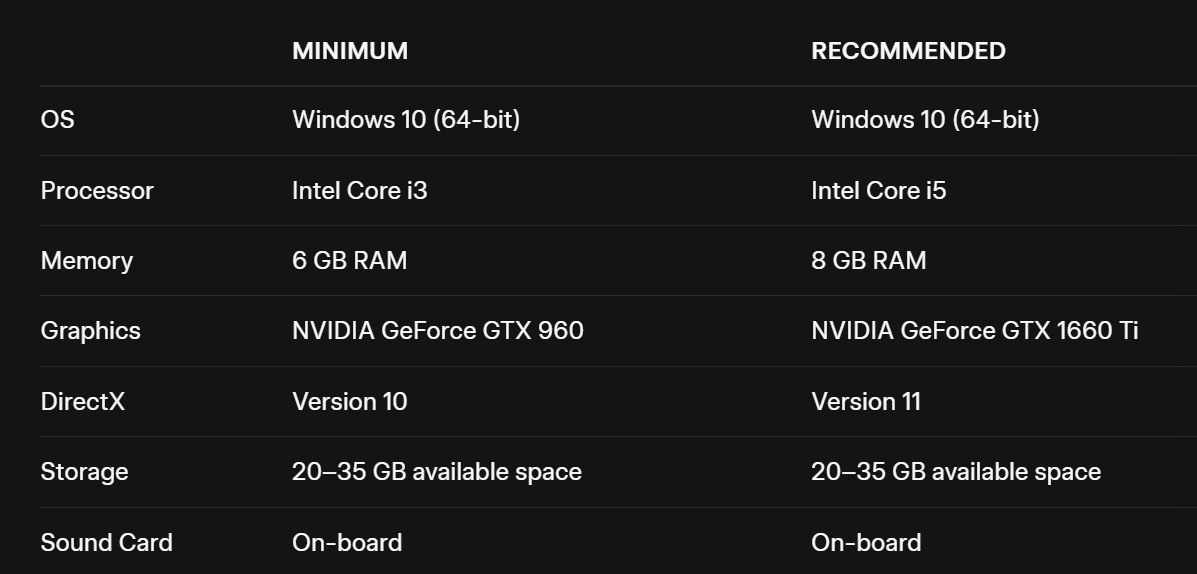Click the Graphics row label
This screenshot has width=1197, height=574.
pos(91,331)
